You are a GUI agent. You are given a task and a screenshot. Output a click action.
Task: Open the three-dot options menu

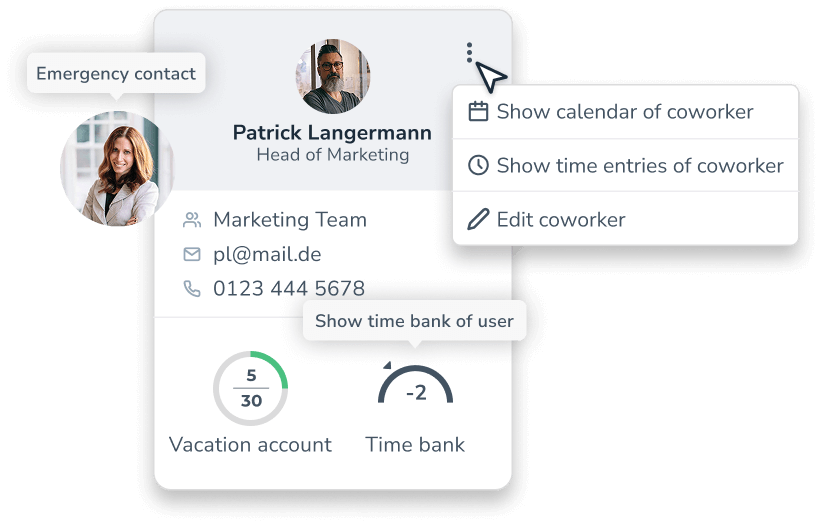(x=469, y=53)
